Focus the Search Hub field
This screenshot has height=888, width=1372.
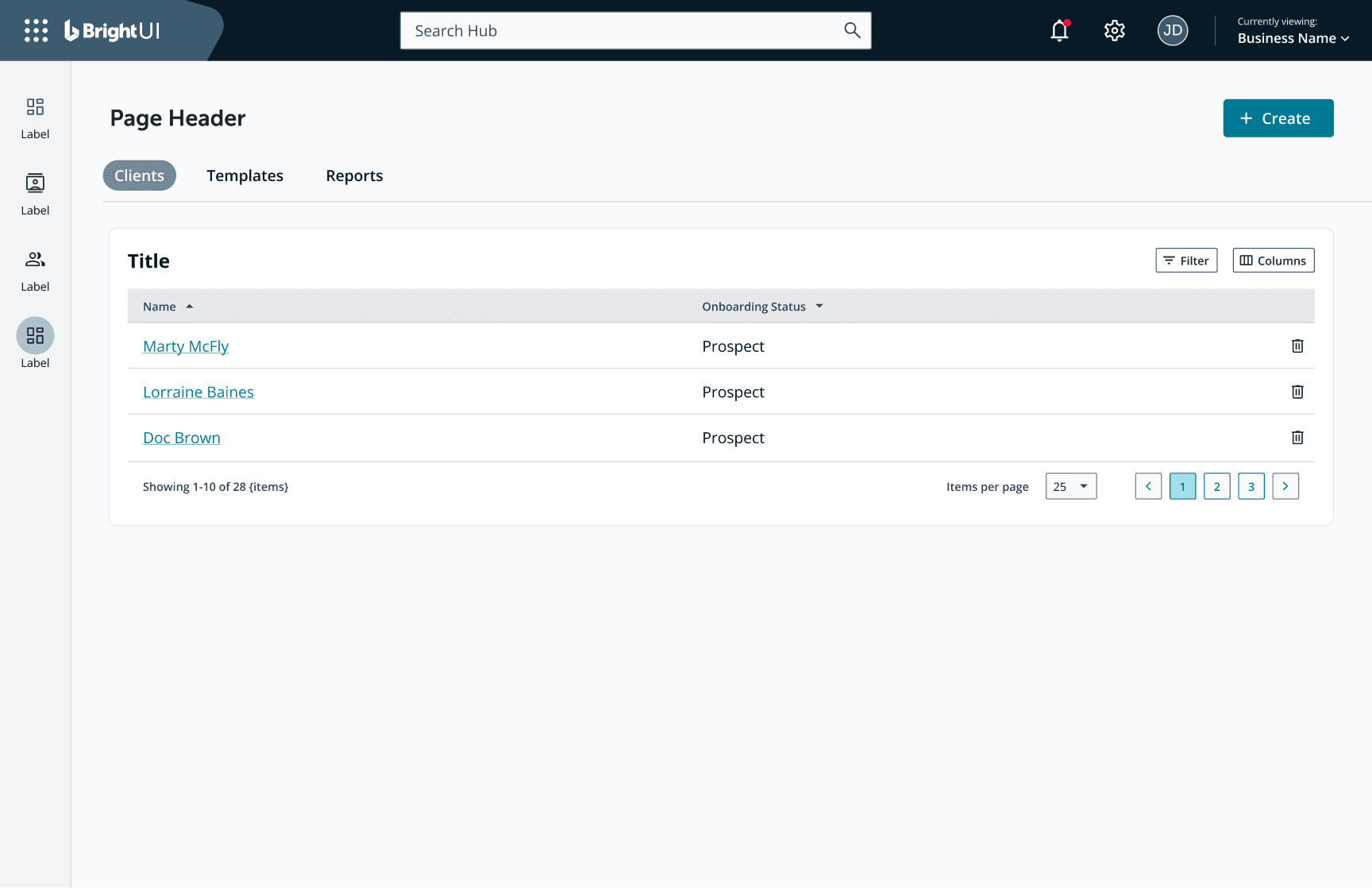pos(635,30)
